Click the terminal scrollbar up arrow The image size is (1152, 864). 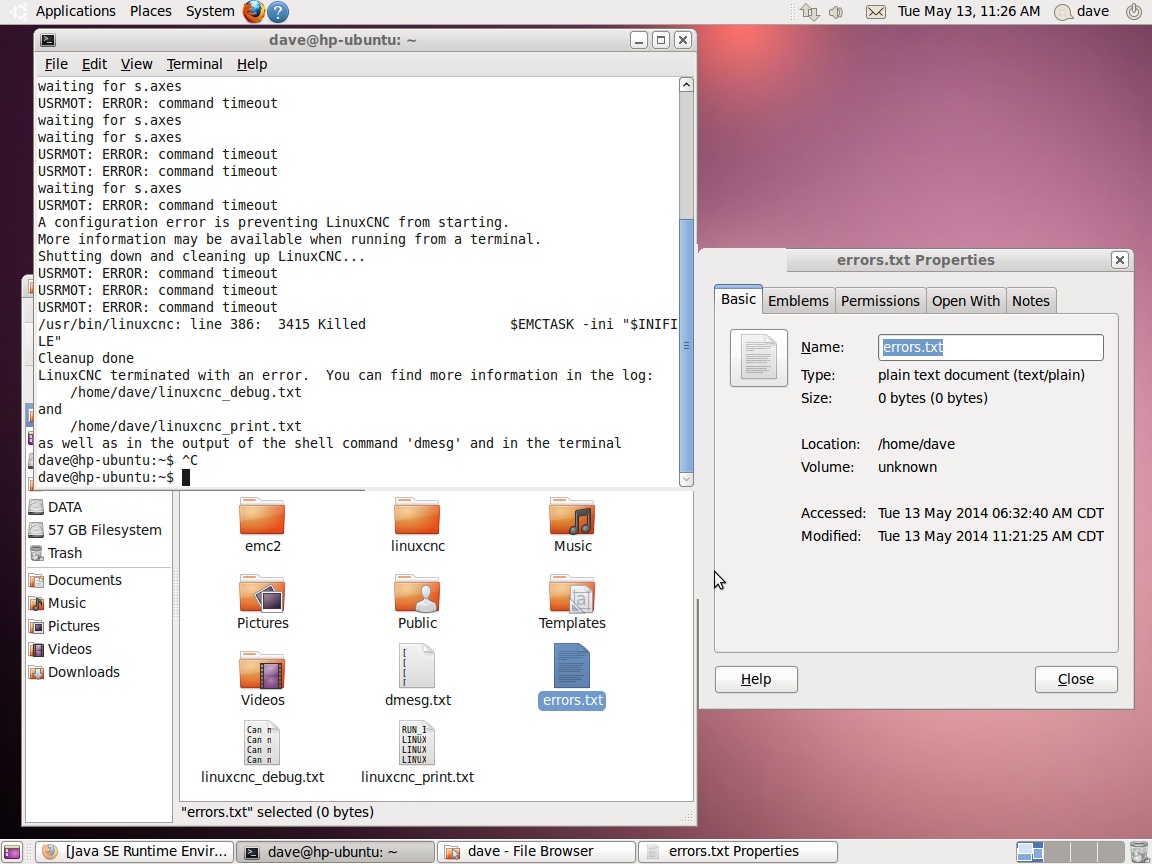click(x=686, y=85)
